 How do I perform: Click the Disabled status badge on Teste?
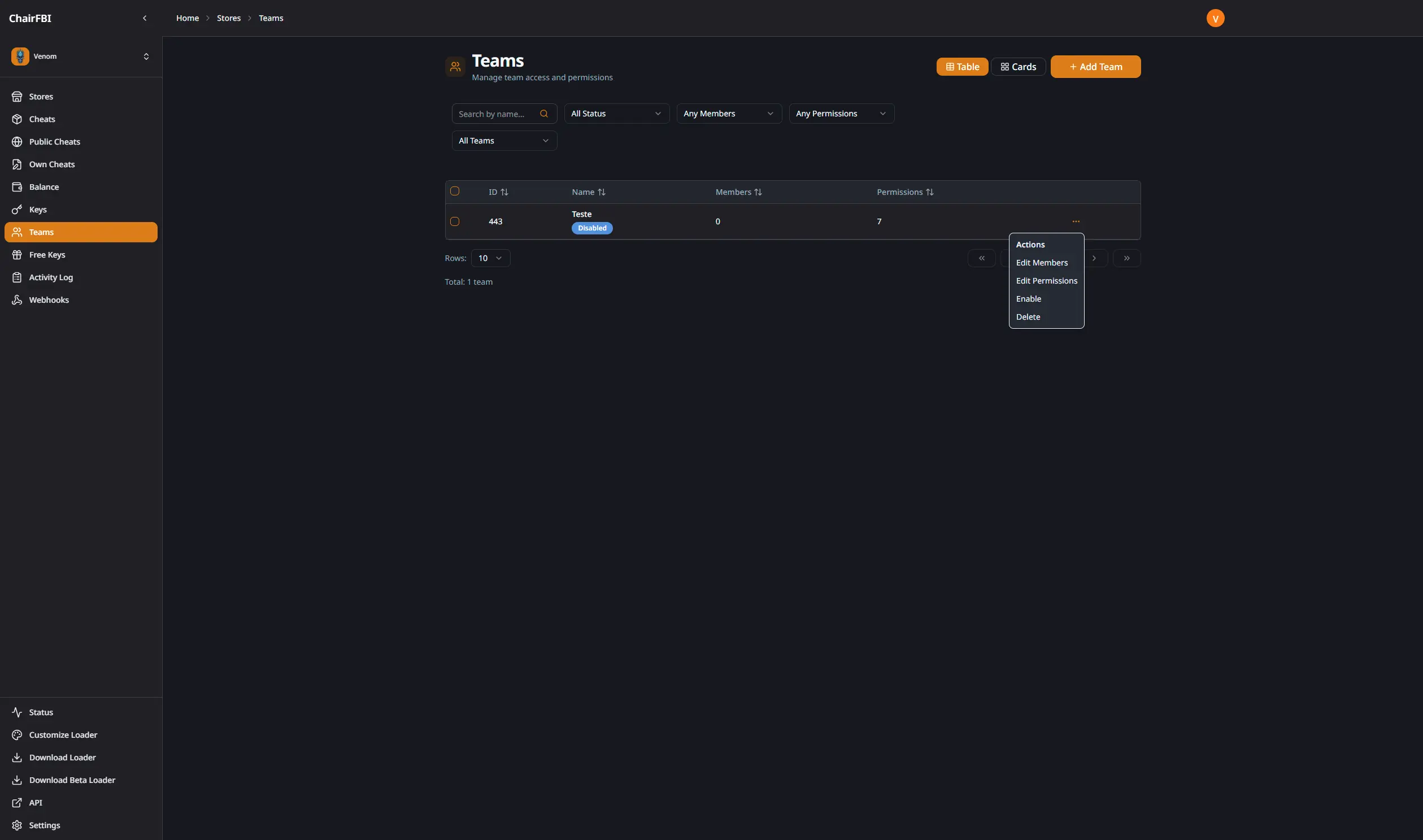coord(592,228)
